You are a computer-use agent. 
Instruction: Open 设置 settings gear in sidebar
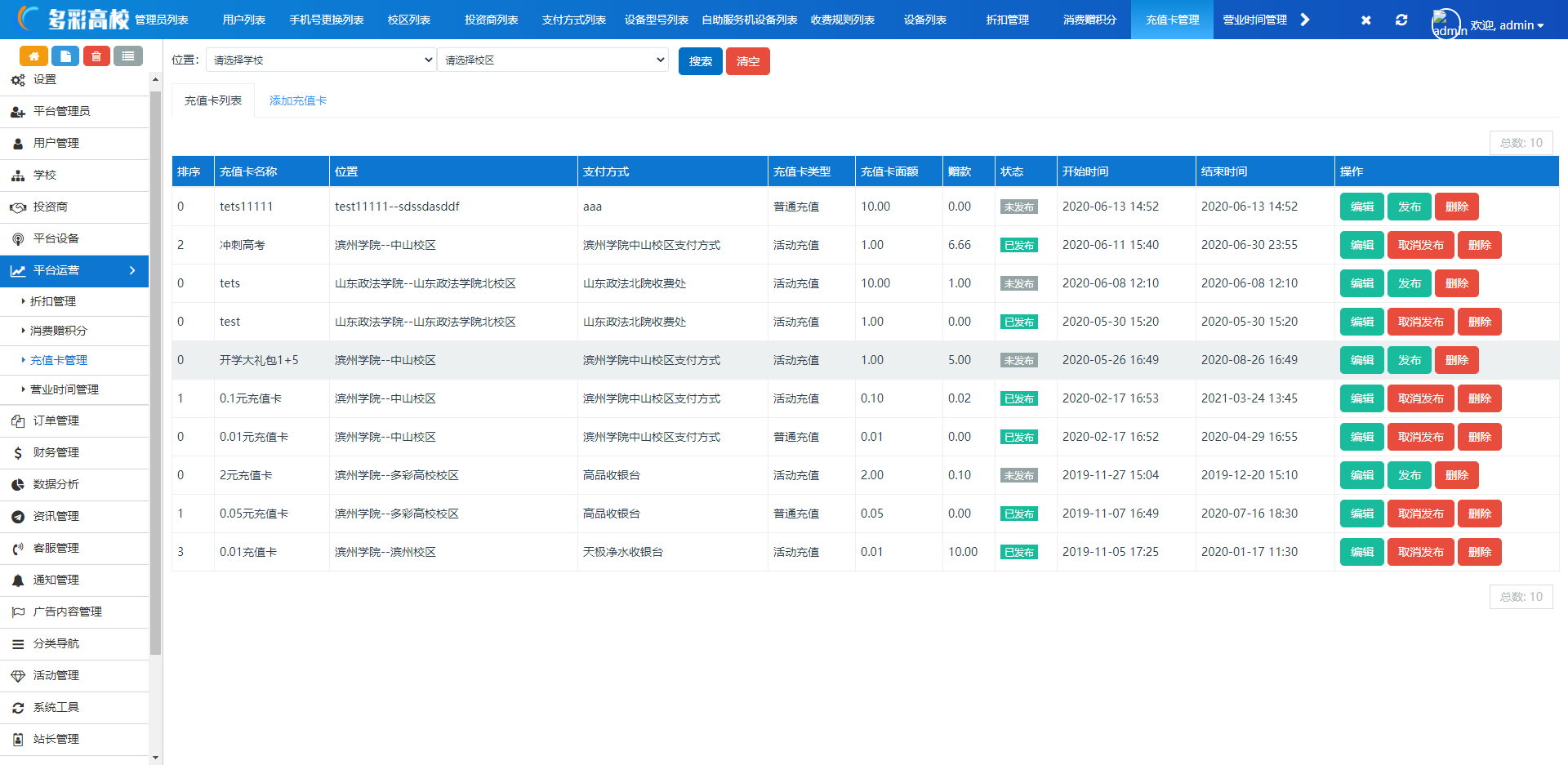coord(74,80)
